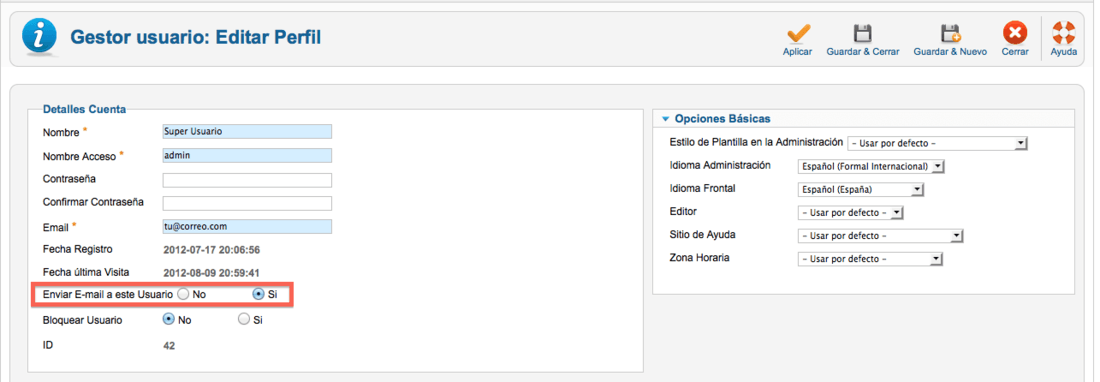This screenshot has width=1100, height=382.
Task: Click the Nombre Acceso field
Action: tap(247, 156)
